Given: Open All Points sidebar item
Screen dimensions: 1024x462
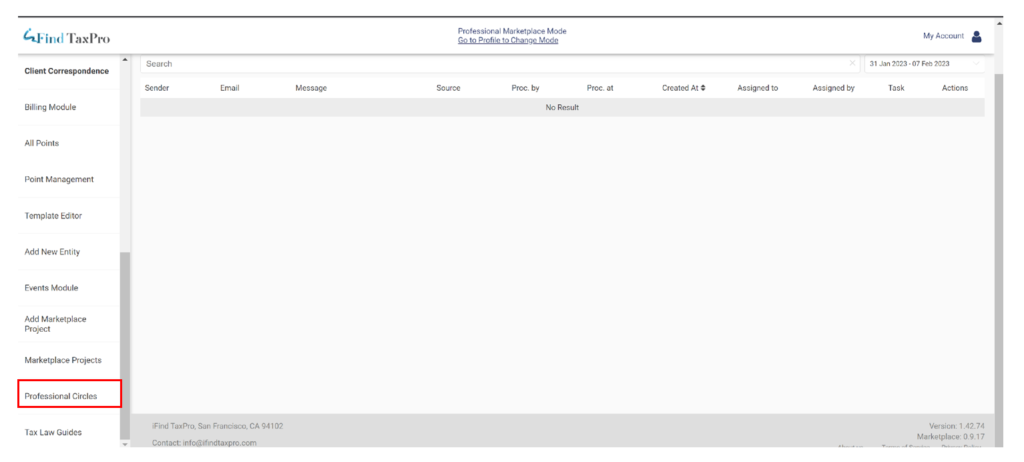Looking at the screenshot, I should click(42, 143).
